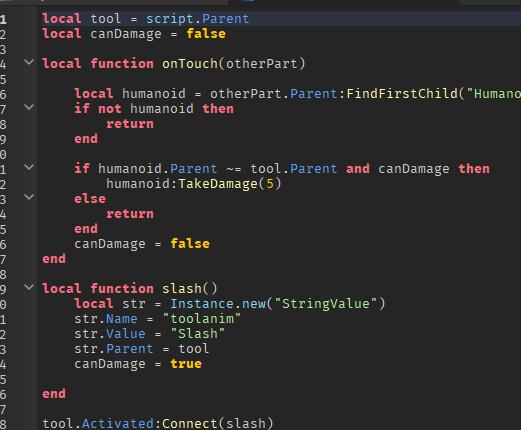The image size is (521, 430).
Task: Click 'and canDamage then' condition text
Action: [x=418, y=169]
